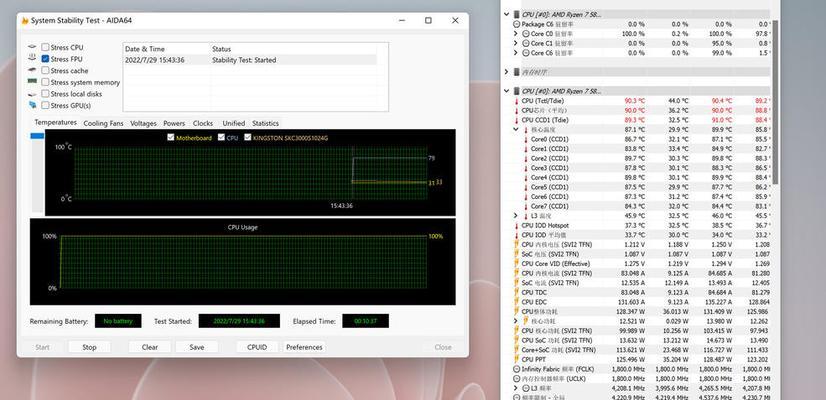Viewport: 826px width, 400px height.
Task: Open CPUID from the bottom buttons
Action: 257,347
